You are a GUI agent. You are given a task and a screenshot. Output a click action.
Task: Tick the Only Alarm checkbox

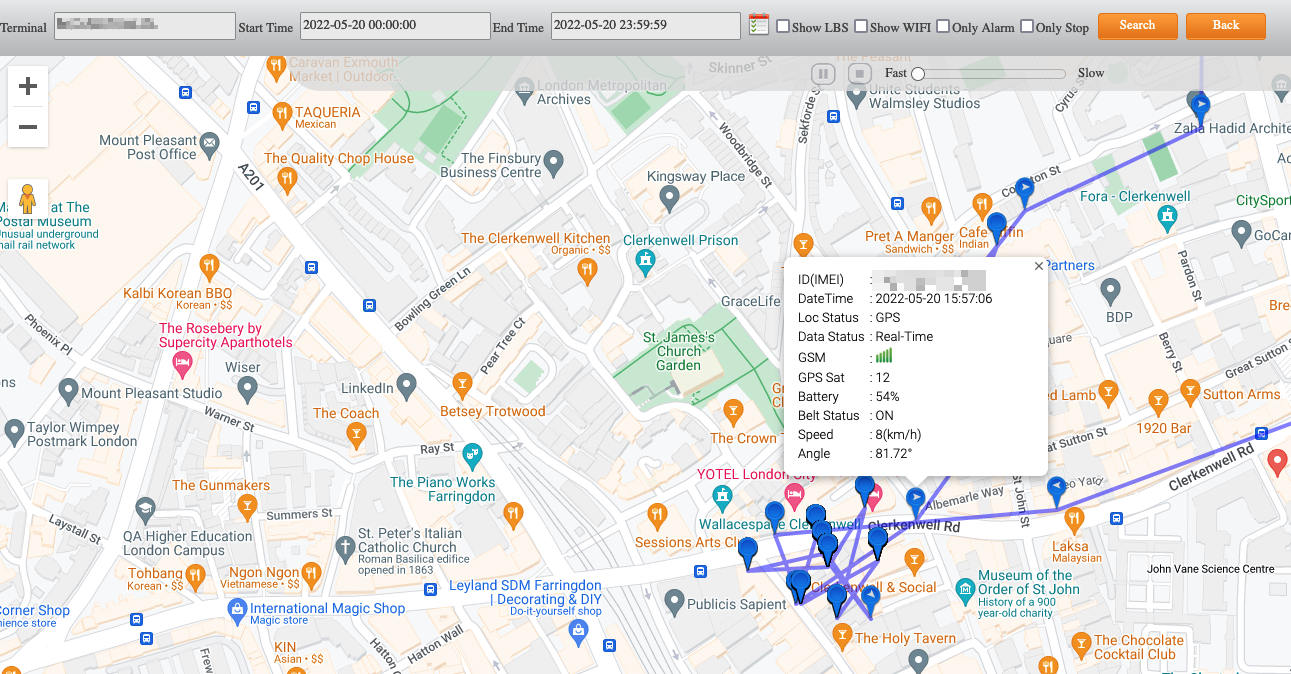click(943, 26)
